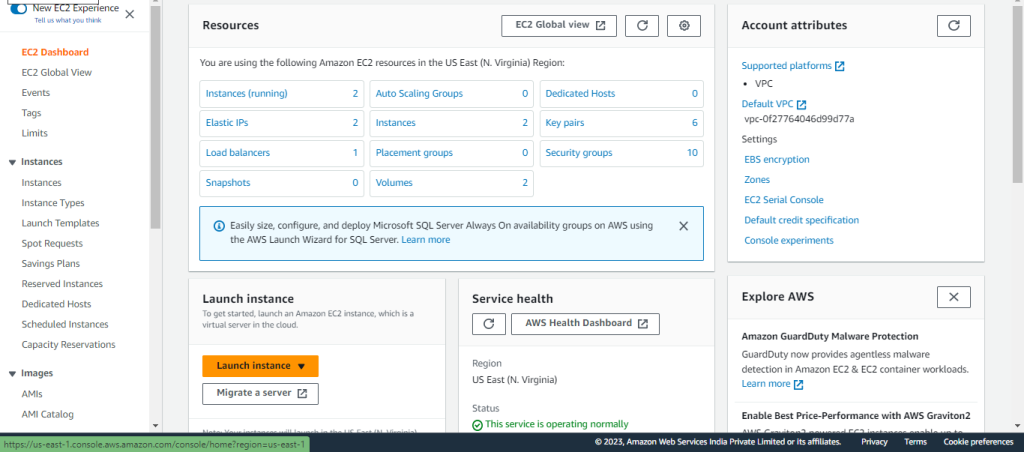Open Savings Plans in sidebar
The width and height of the screenshot is (1024, 452).
[x=51, y=264]
